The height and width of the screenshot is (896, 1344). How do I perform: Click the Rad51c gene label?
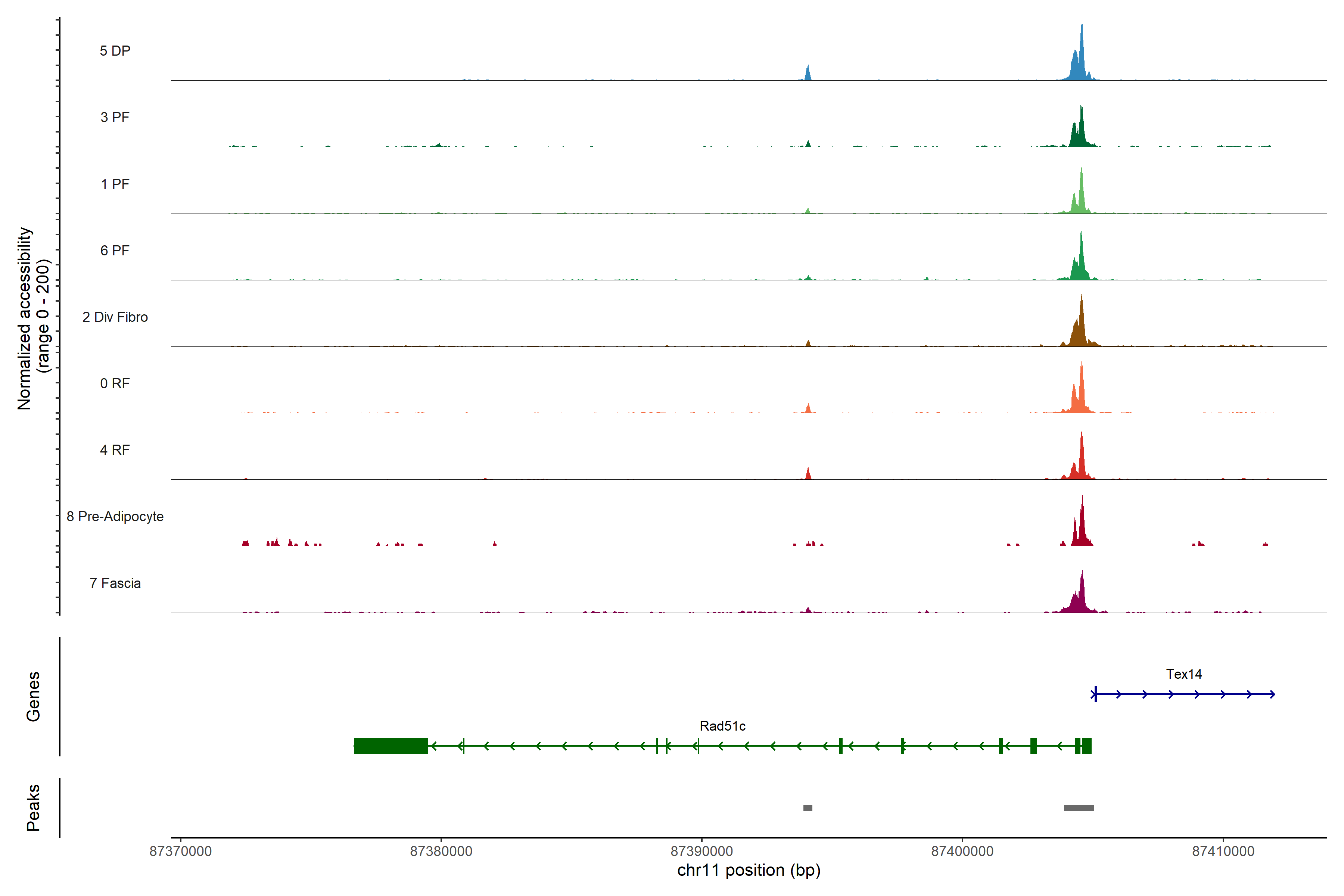[x=722, y=726]
